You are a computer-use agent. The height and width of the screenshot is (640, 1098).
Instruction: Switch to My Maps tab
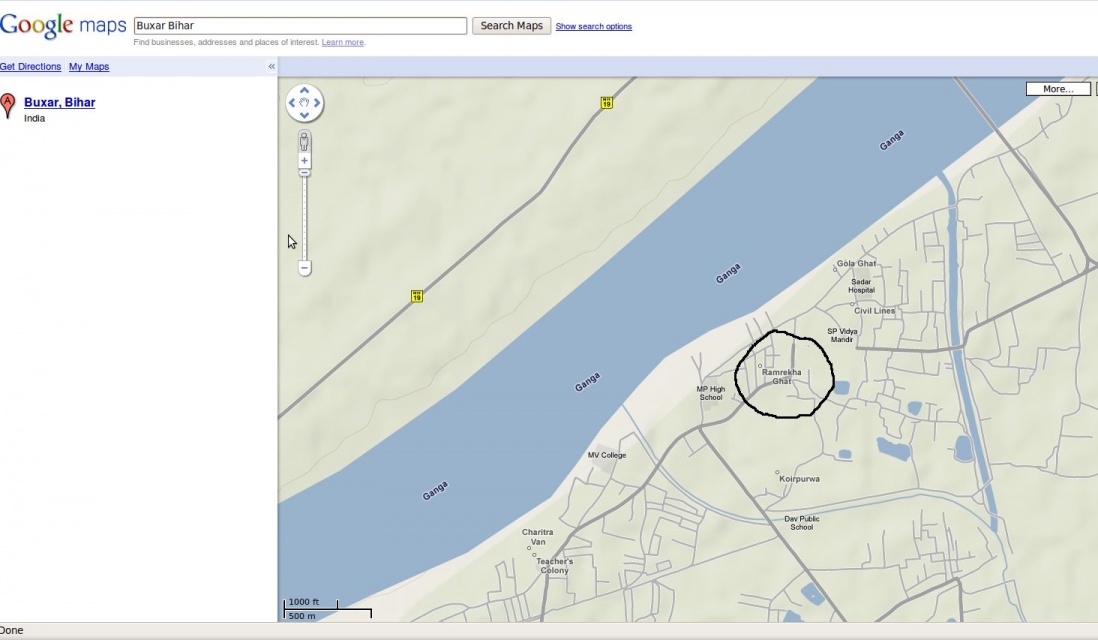tap(89, 67)
